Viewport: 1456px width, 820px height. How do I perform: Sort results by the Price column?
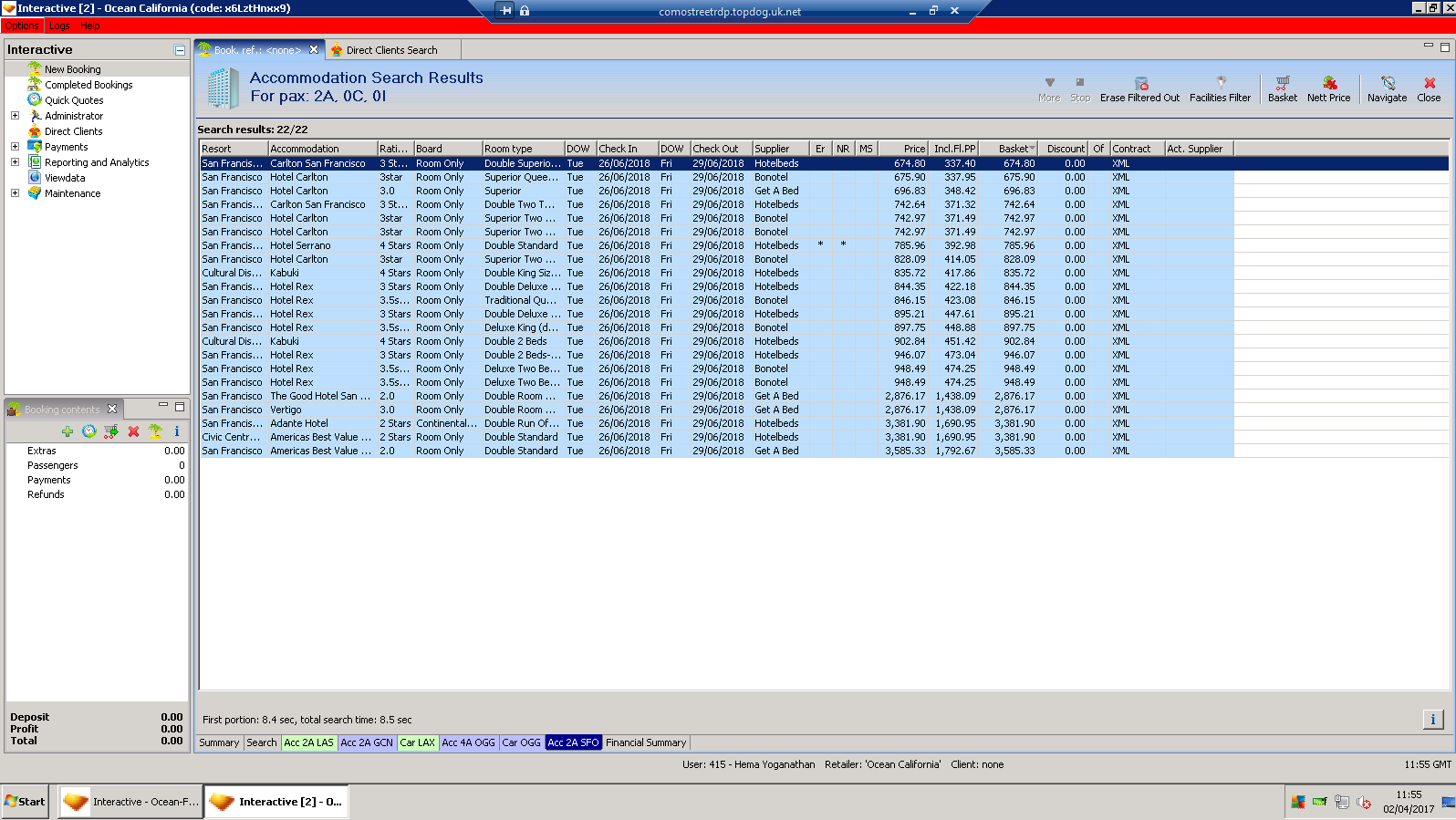[x=903, y=149]
